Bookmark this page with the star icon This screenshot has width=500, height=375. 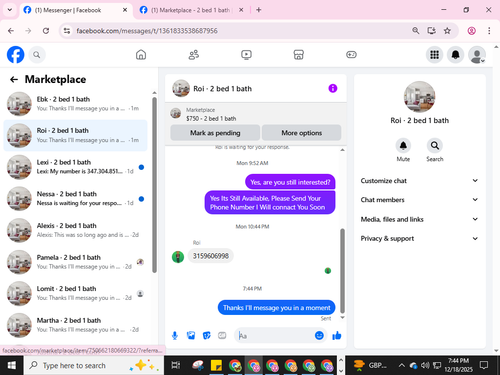[447, 31]
